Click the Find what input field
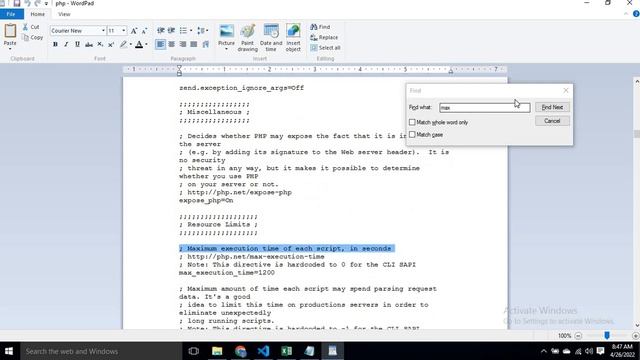 click(484, 107)
